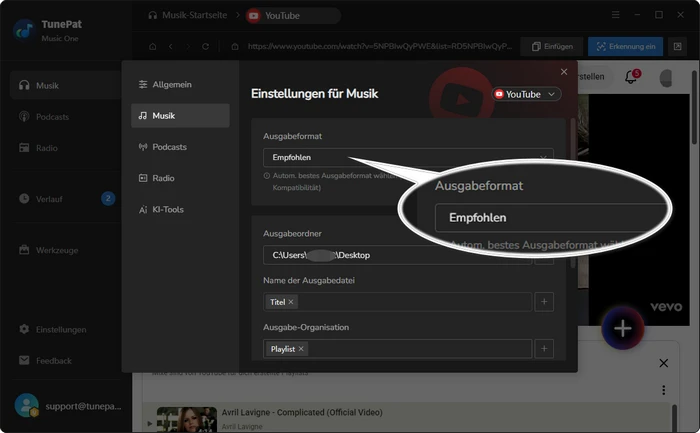Open the hamburger menu in title bar

pos(616,15)
